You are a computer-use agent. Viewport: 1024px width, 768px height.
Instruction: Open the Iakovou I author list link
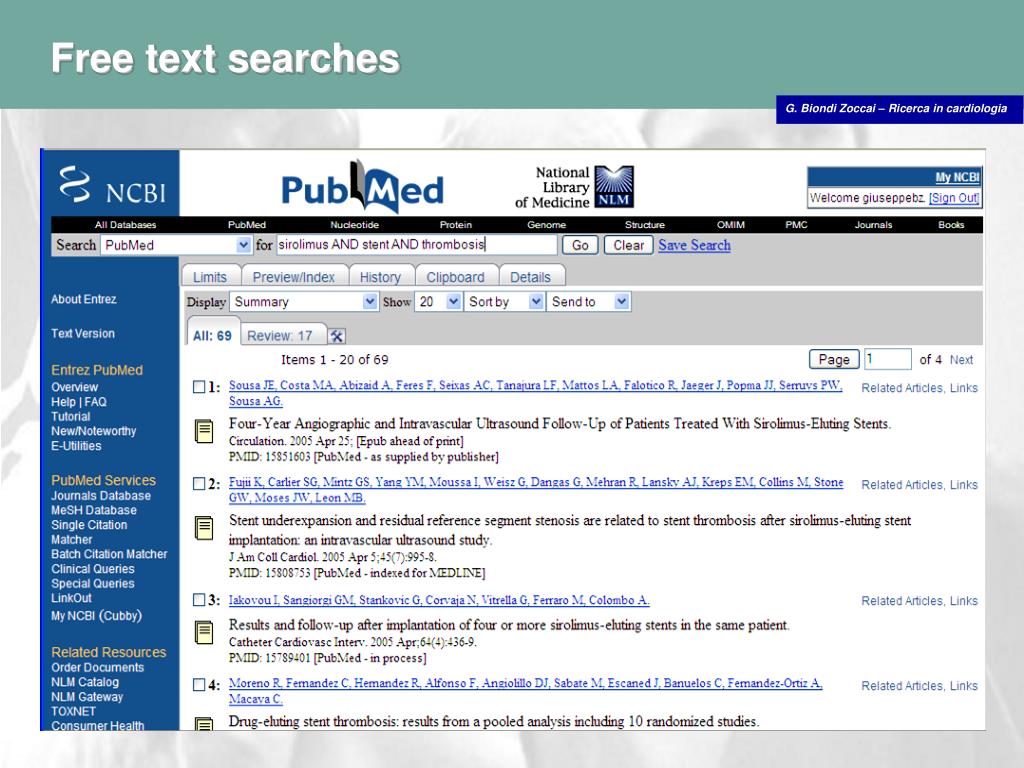pos(439,600)
